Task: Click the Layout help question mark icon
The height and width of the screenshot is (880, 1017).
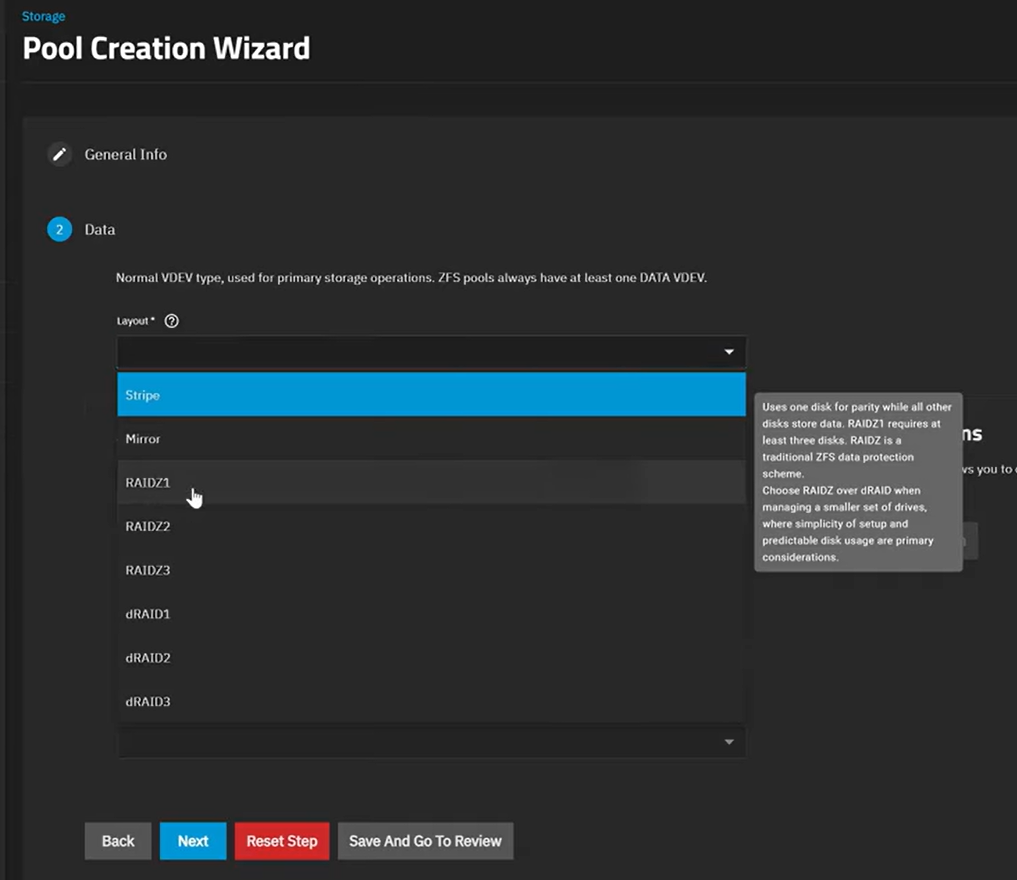Action: 171,321
